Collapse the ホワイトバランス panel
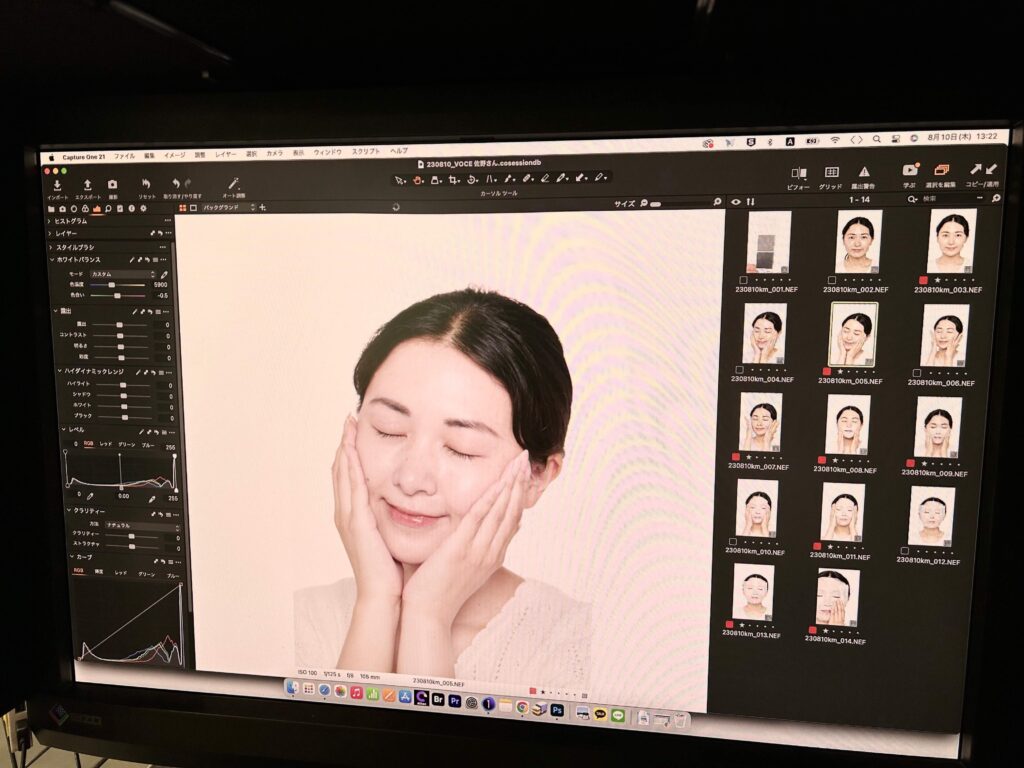 pyautogui.click(x=53, y=260)
